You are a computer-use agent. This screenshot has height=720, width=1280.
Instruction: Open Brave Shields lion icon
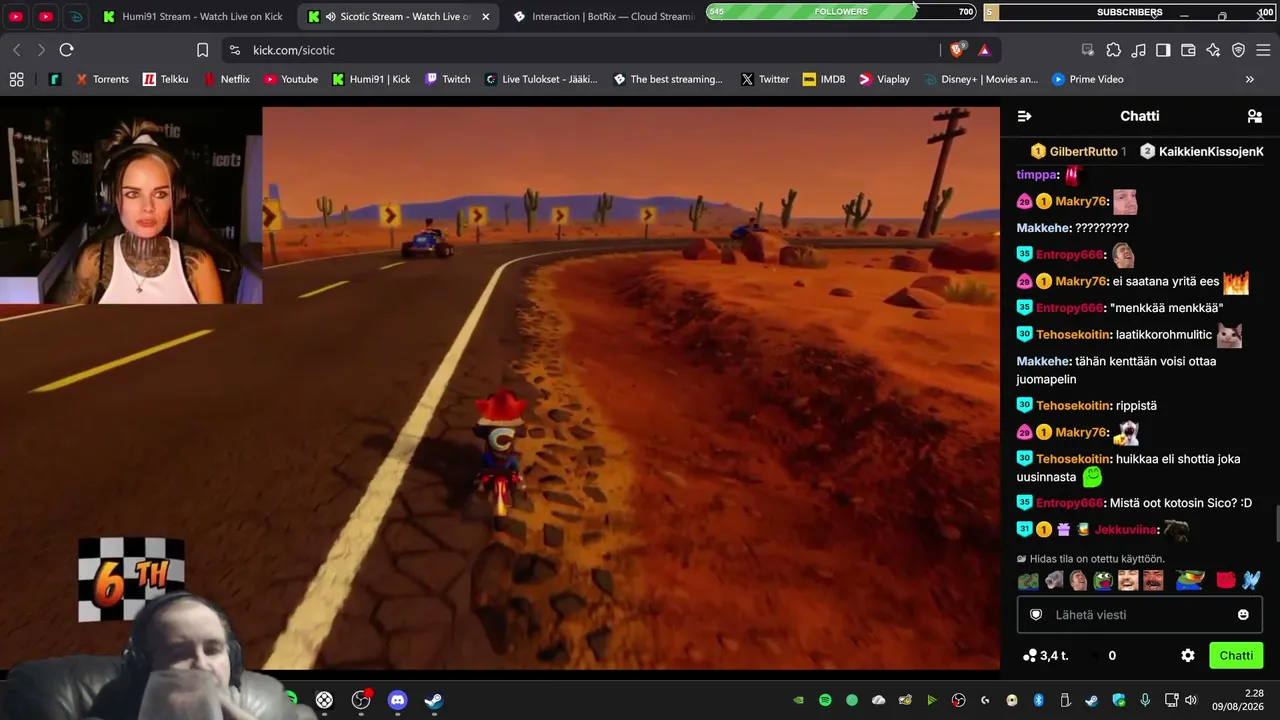pos(958,50)
